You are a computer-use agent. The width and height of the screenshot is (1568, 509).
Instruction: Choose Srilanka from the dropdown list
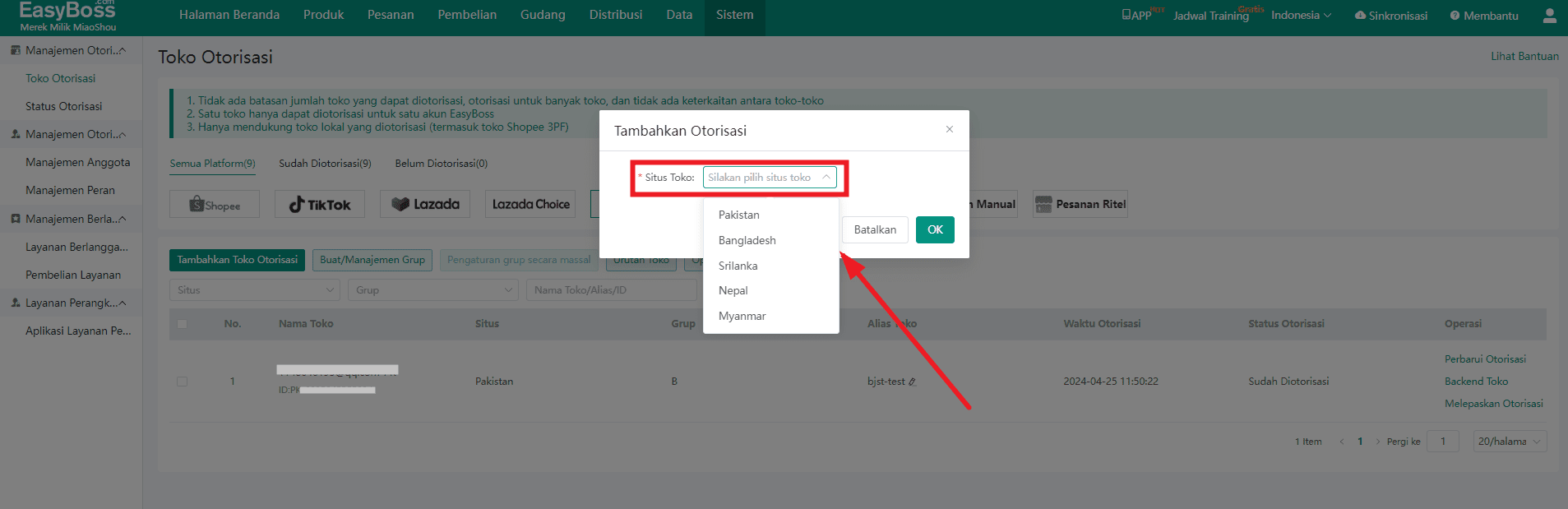tap(771, 266)
